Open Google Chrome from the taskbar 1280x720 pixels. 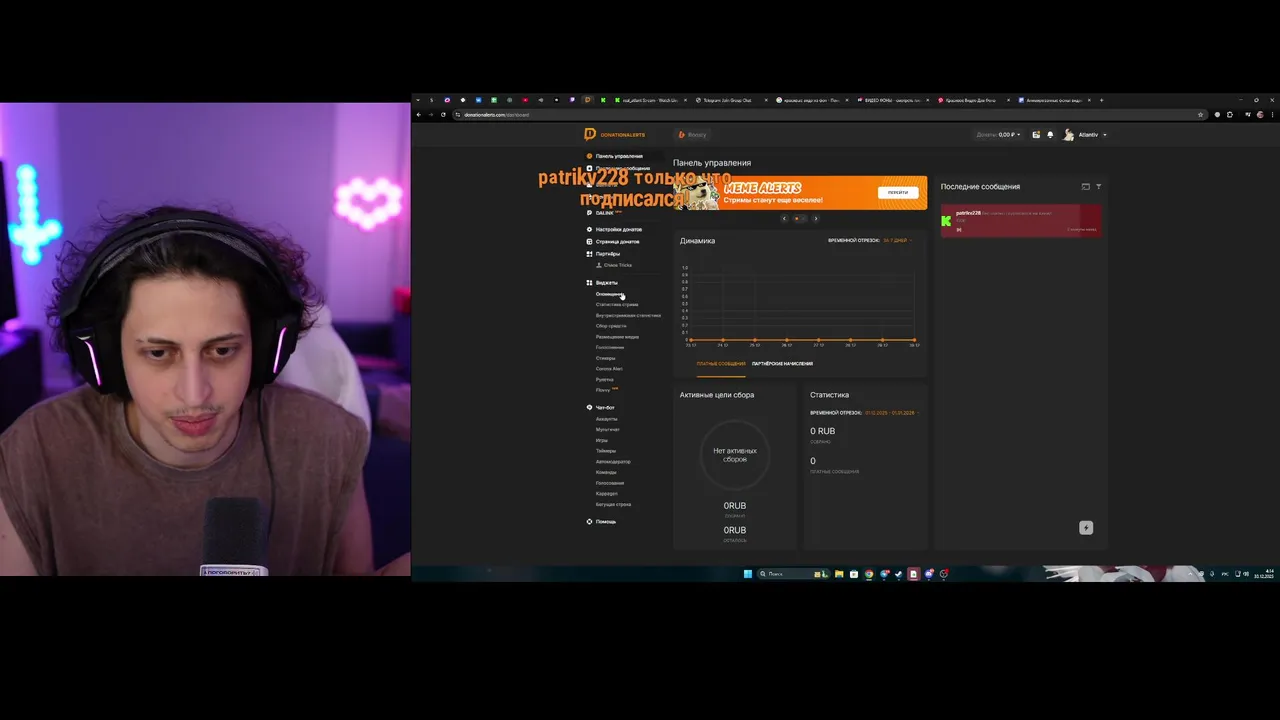pyautogui.click(x=869, y=574)
